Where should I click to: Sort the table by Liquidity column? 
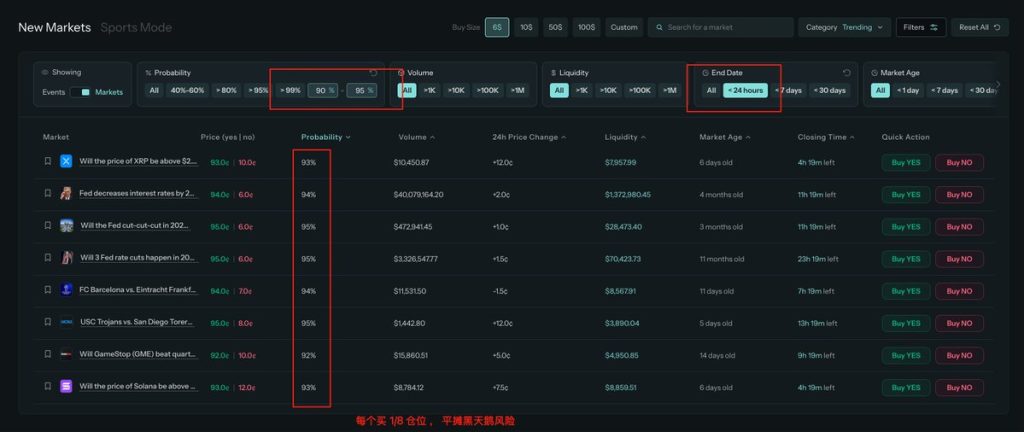point(624,137)
